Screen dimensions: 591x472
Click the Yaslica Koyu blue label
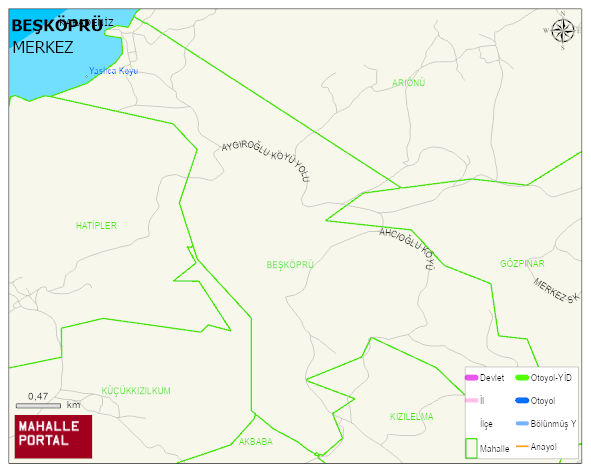(113, 71)
